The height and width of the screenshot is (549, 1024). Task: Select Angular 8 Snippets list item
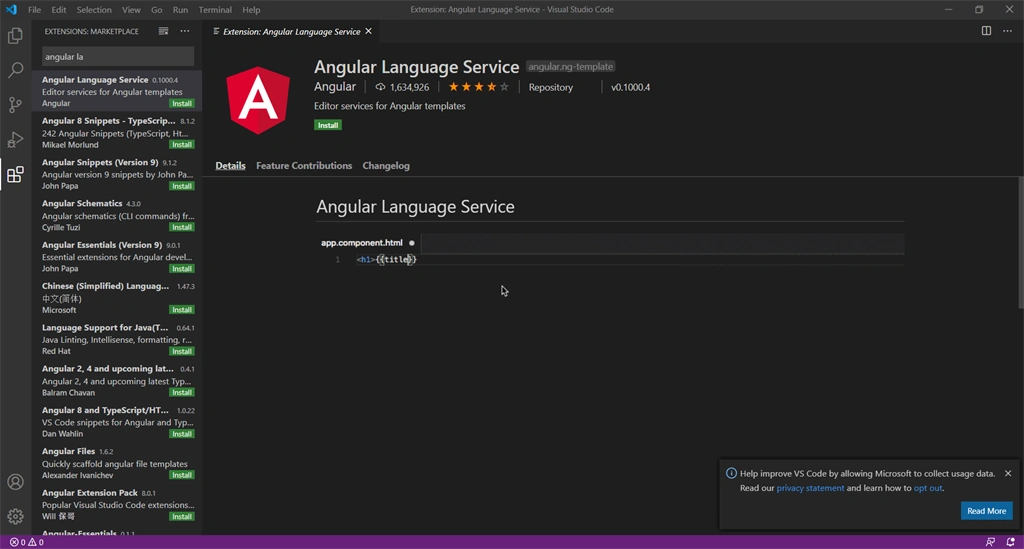point(117,133)
